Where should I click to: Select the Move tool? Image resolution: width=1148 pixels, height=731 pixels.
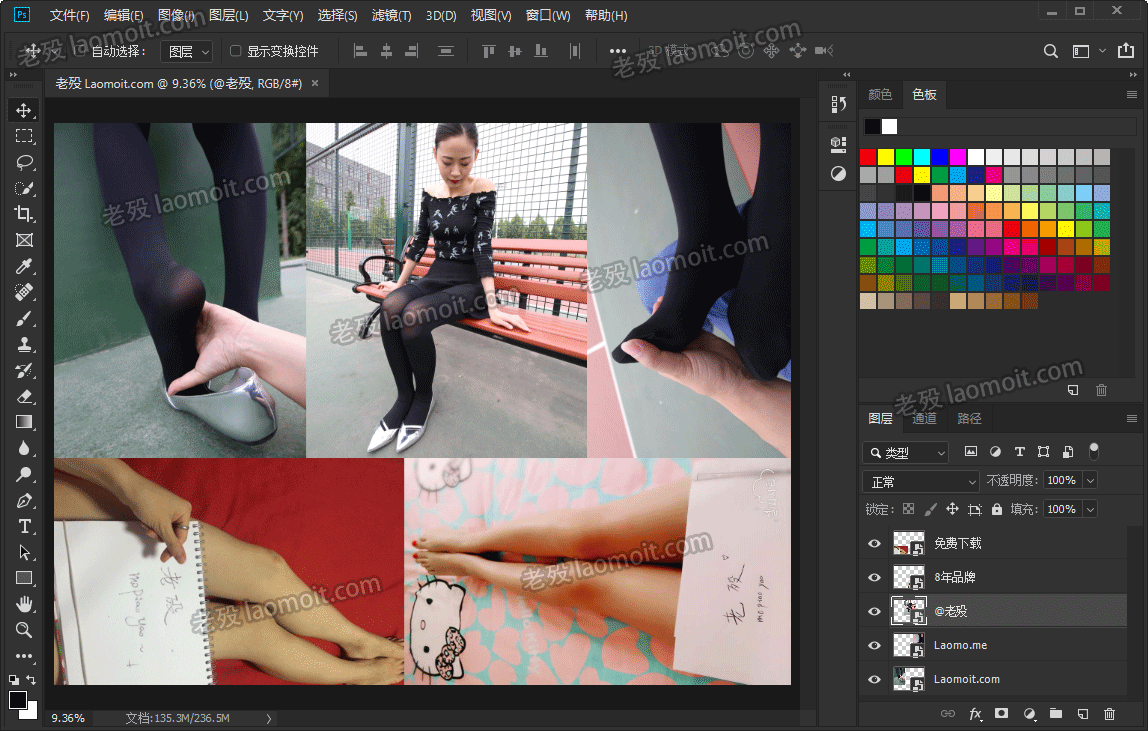pyautogui.click(x=23, y=111)
